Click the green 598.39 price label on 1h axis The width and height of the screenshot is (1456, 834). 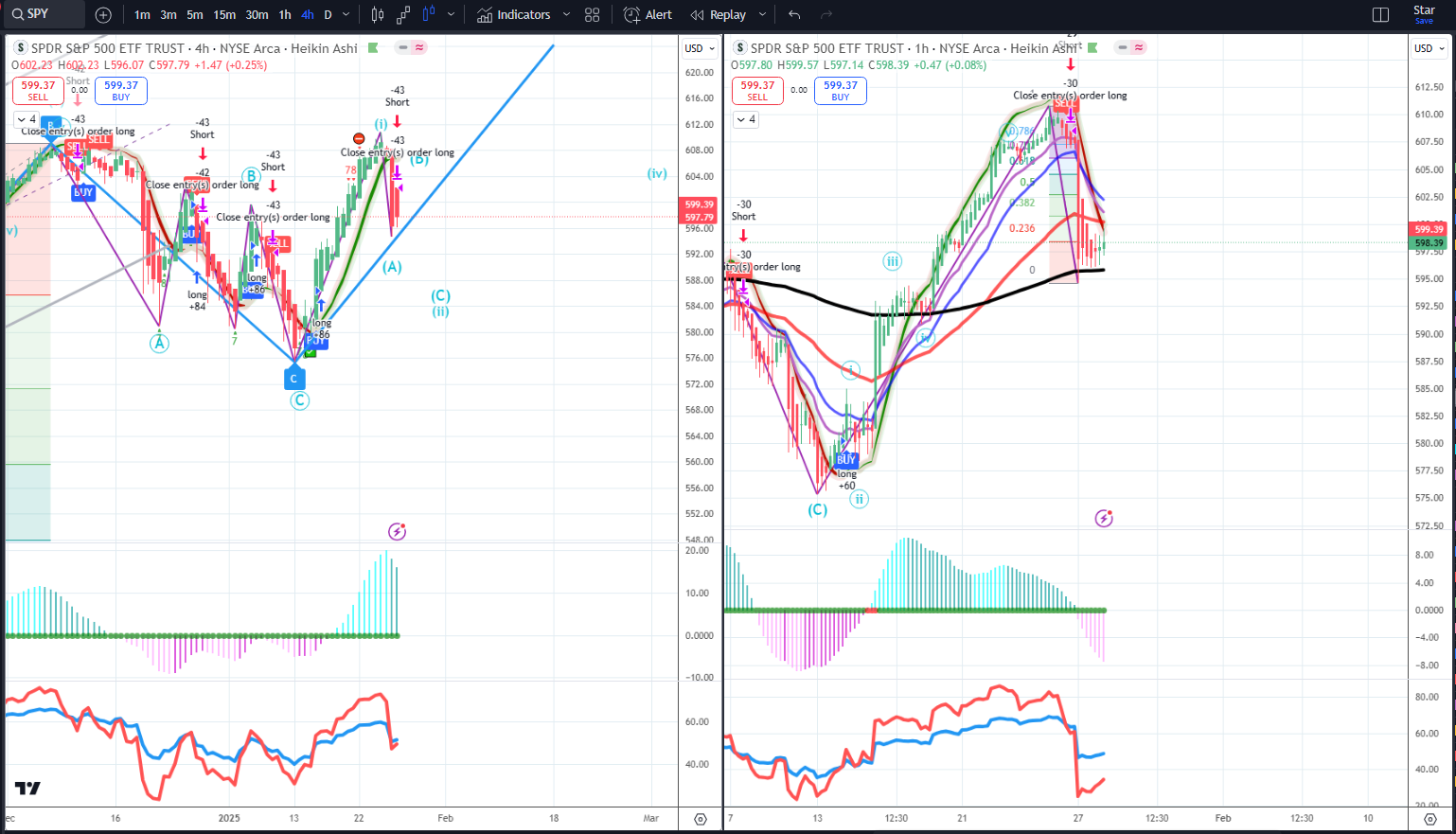pyautogui.click(x=1429, y=243)
